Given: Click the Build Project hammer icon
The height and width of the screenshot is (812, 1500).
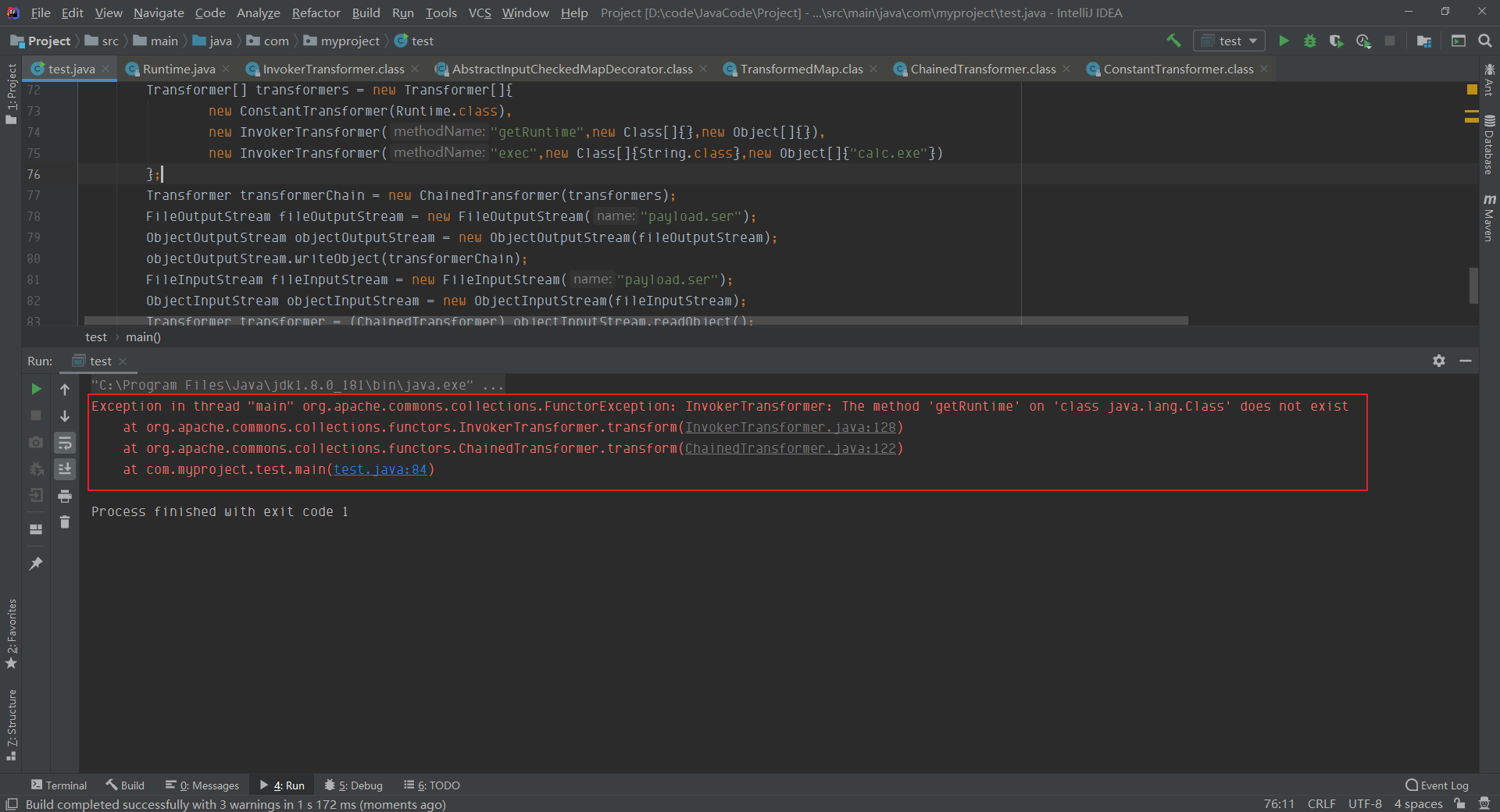Looking at the screenshot, I should click(x=1173, y=41).
